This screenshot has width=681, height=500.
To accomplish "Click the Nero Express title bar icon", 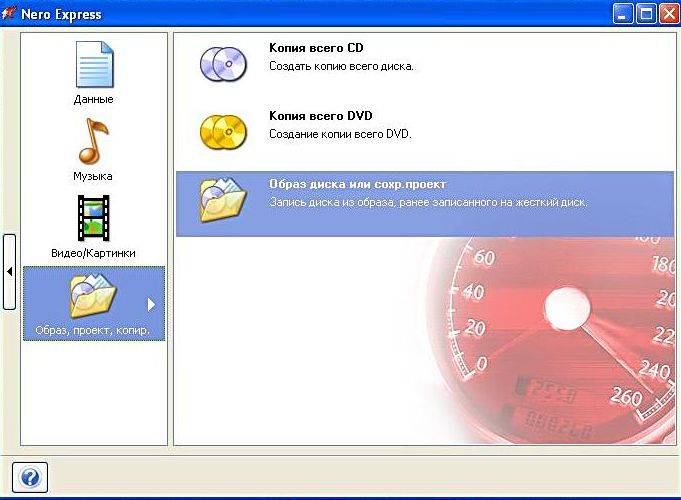I will point(11,14).
